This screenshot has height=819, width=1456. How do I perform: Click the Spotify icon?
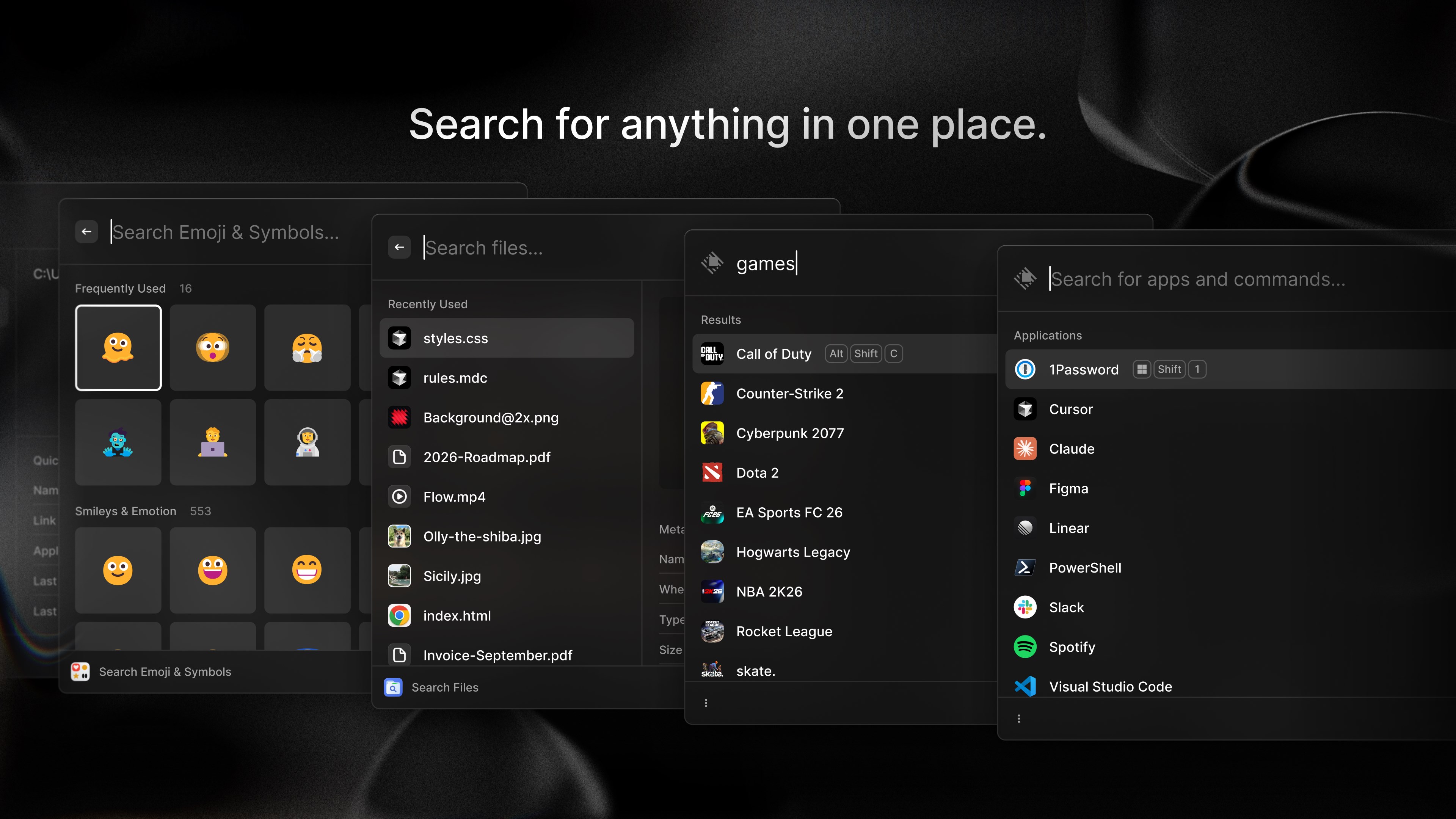click(1025, 646)
